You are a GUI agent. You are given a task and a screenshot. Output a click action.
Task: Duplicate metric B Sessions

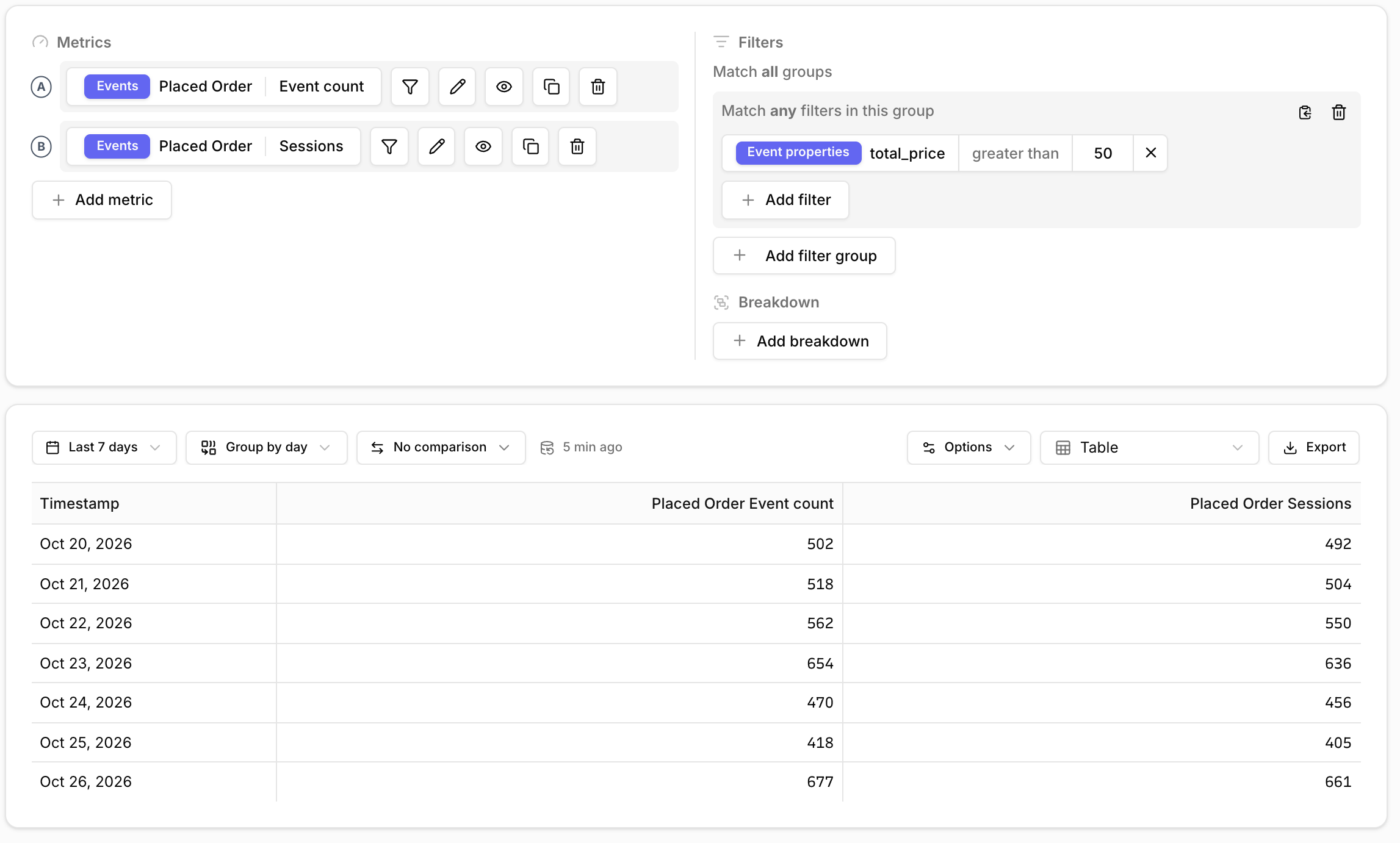pyautogui.click(x=530, y=146)
